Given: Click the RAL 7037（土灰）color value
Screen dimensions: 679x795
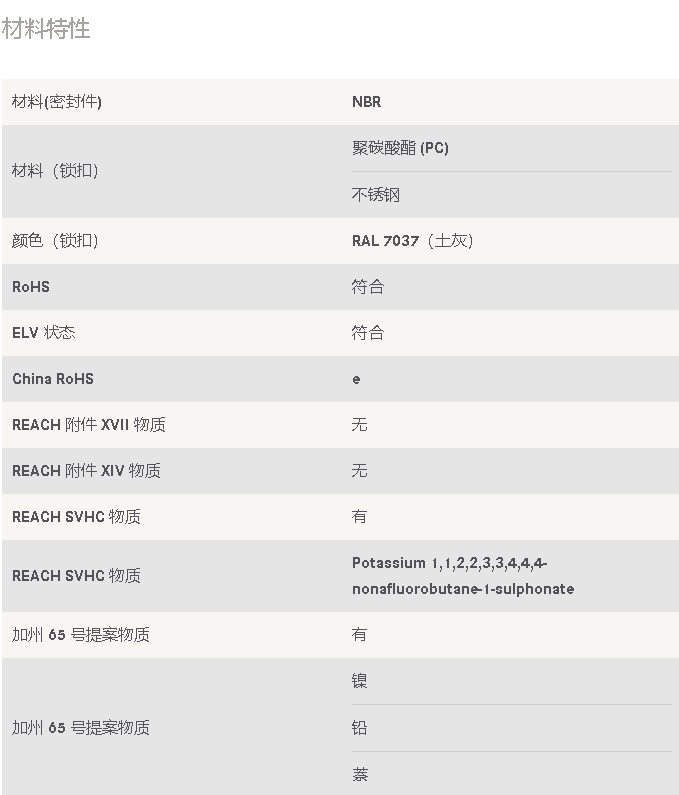Looking at the screenshot, I should [x=412, y=241].
